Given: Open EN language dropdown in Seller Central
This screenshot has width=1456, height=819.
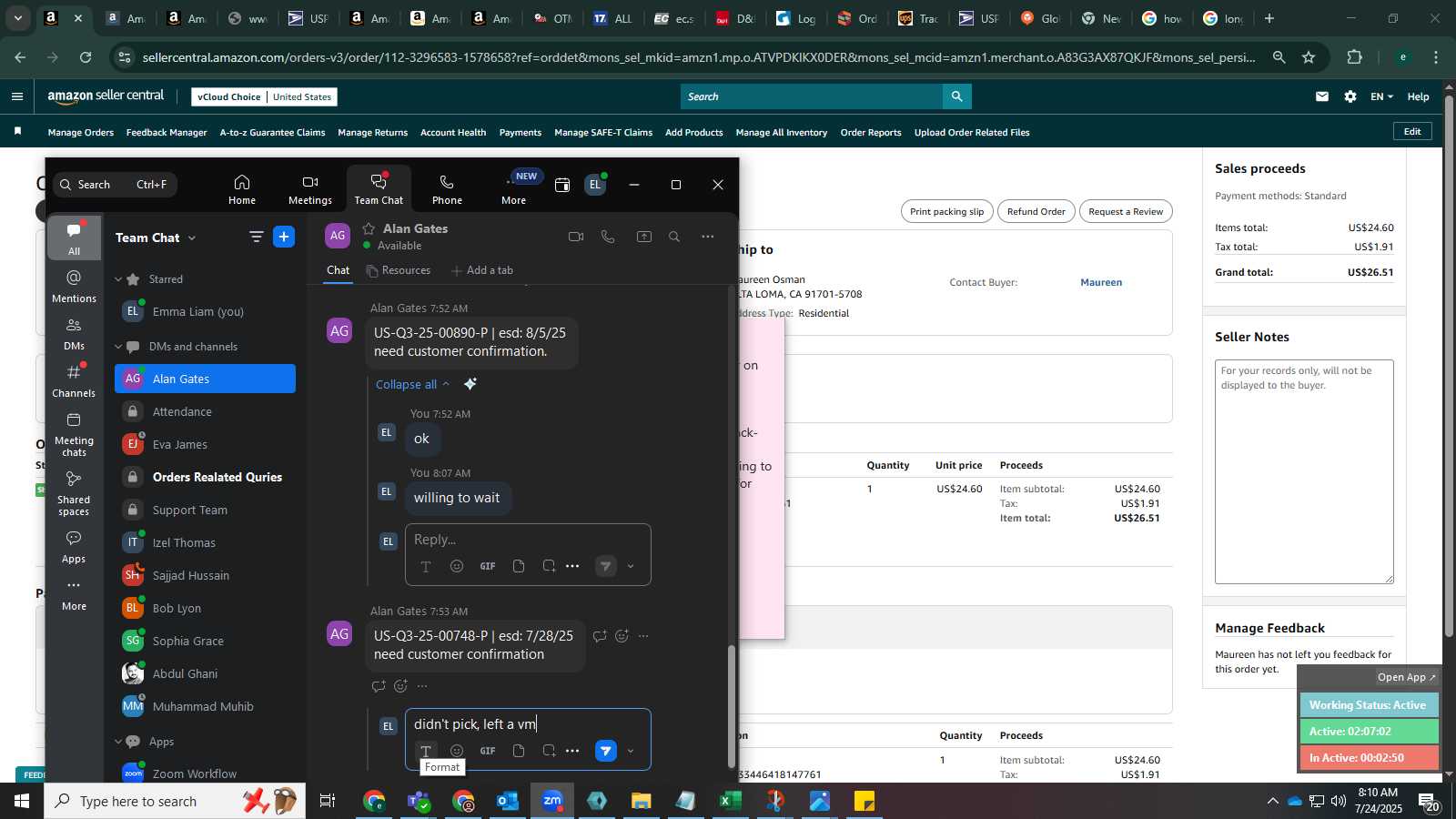Looking at the screenshot, I should [x=1381, y=96].
